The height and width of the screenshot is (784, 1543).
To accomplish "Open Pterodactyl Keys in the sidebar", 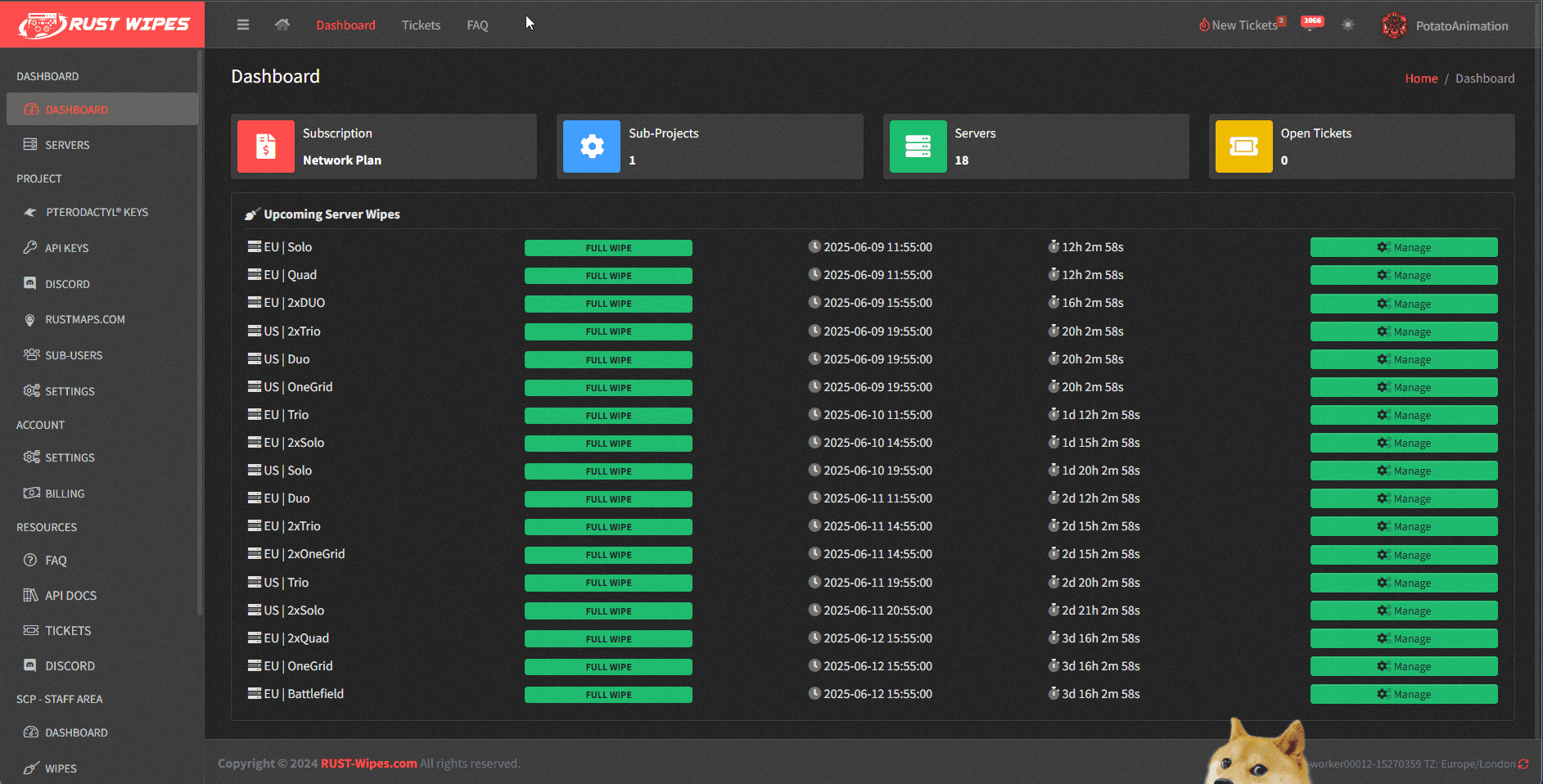I will [x=97, y=212].
